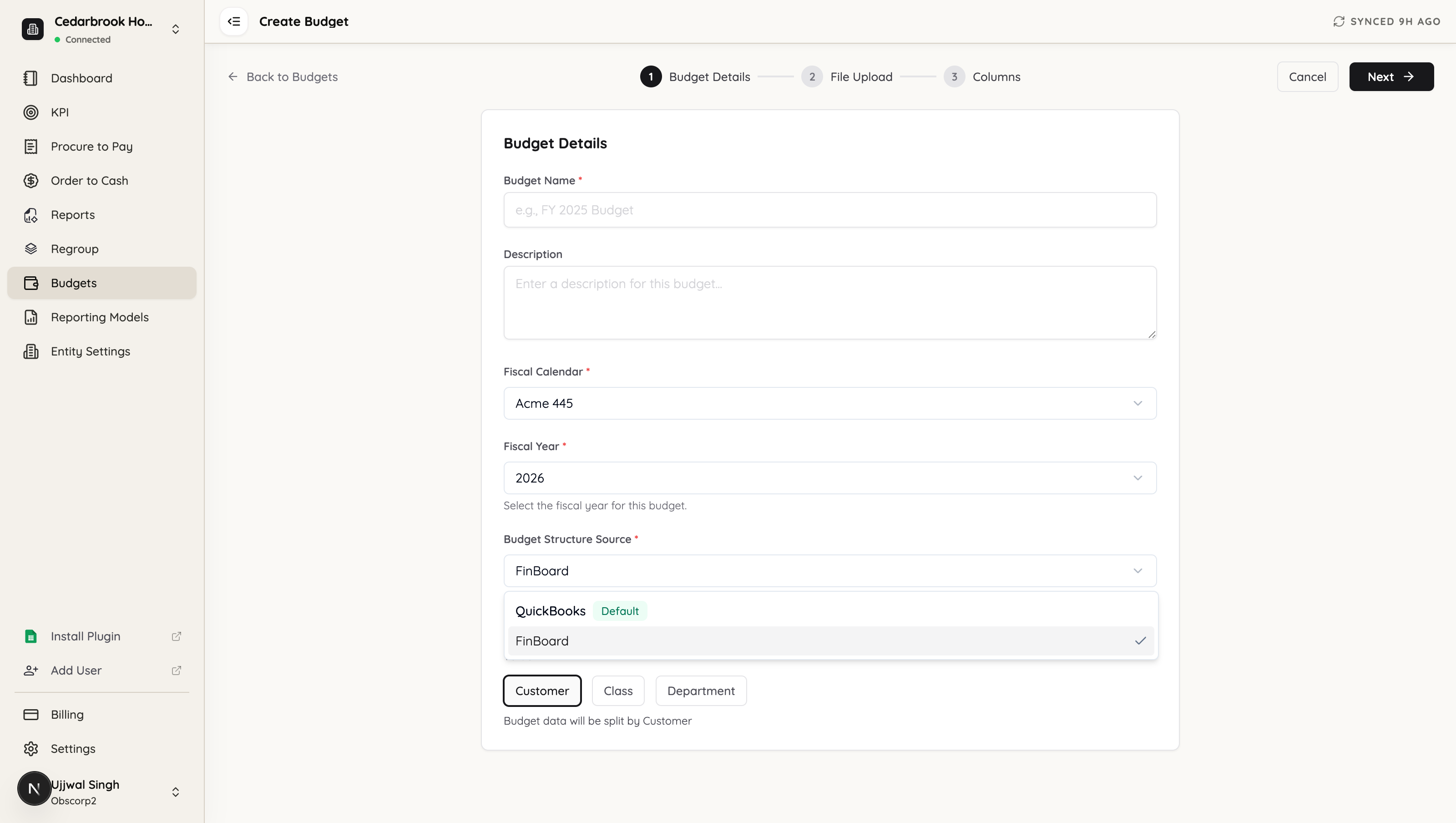Click the Install Plugin external link icon
This screenshot has height=823, width=1456.
coord(177,636)
